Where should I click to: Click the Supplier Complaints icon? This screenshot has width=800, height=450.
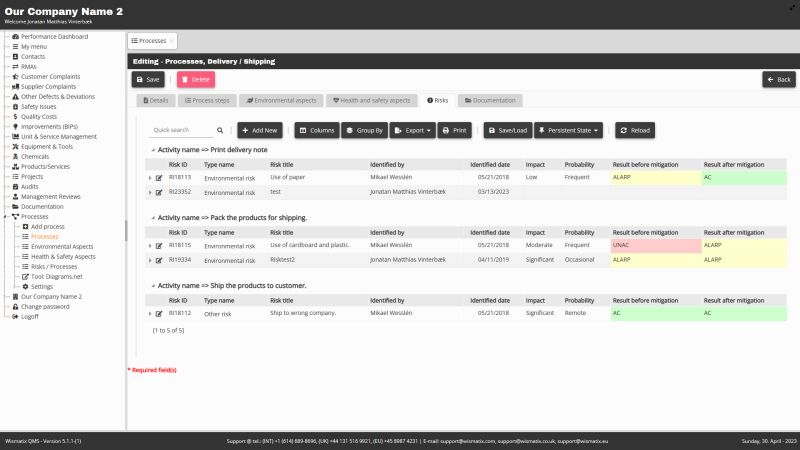[x=15, y=87]
